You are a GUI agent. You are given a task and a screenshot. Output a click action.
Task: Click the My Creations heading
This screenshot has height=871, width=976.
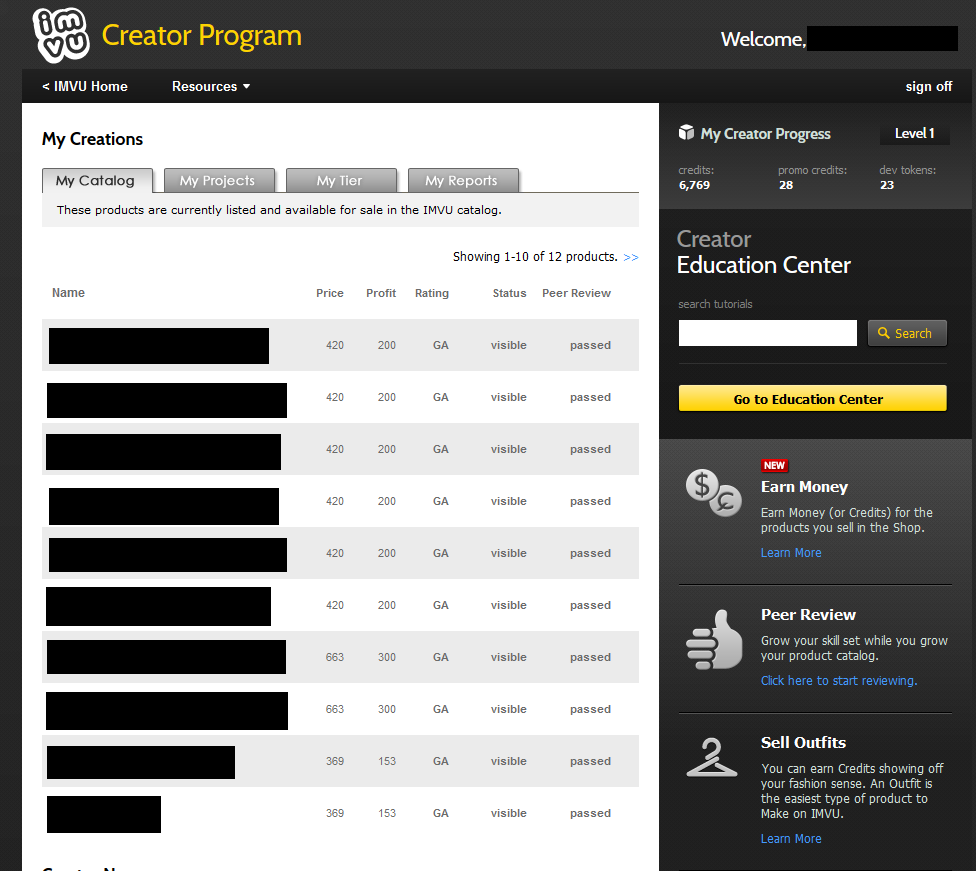92,139
